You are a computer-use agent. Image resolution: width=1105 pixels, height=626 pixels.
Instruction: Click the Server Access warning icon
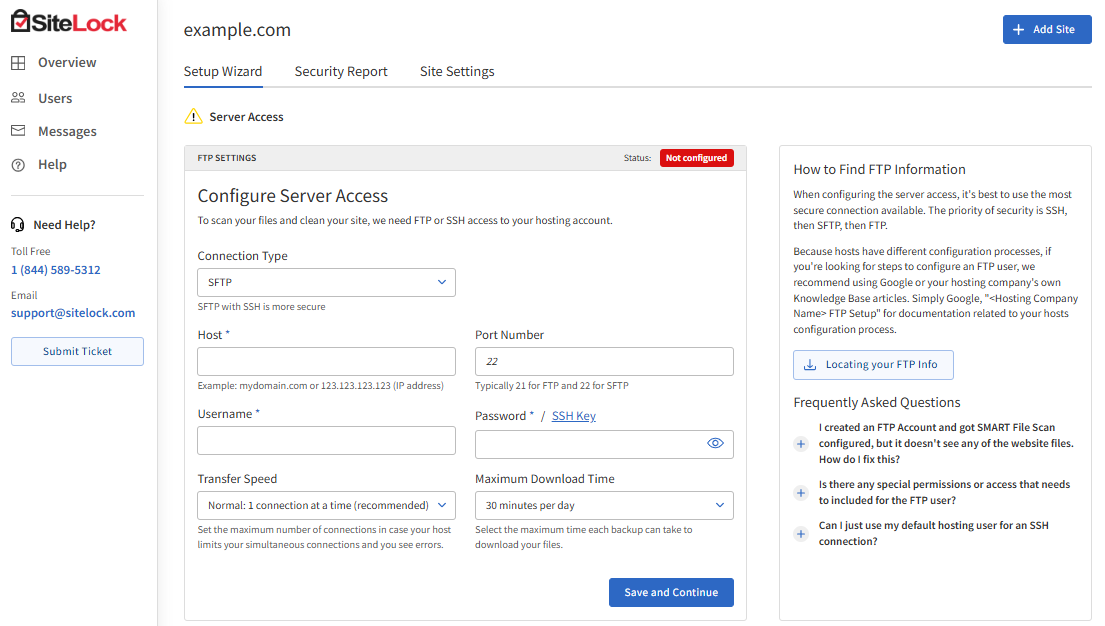[193, 116]
